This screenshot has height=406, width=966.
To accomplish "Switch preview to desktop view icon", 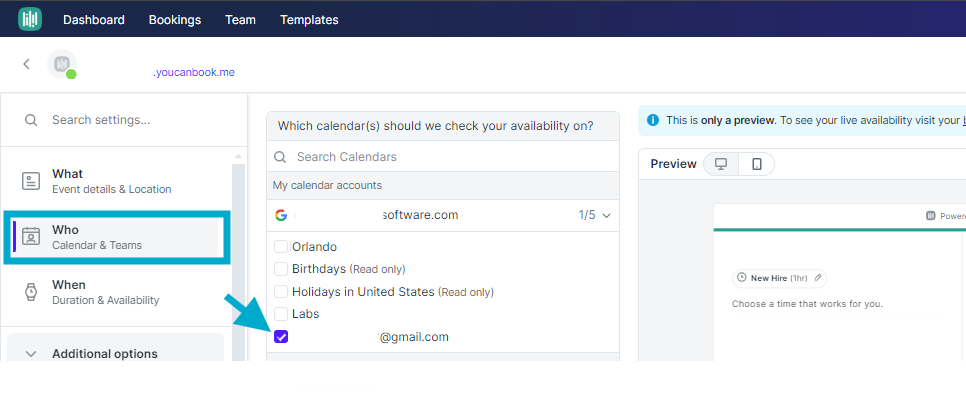I will [721, 164].
